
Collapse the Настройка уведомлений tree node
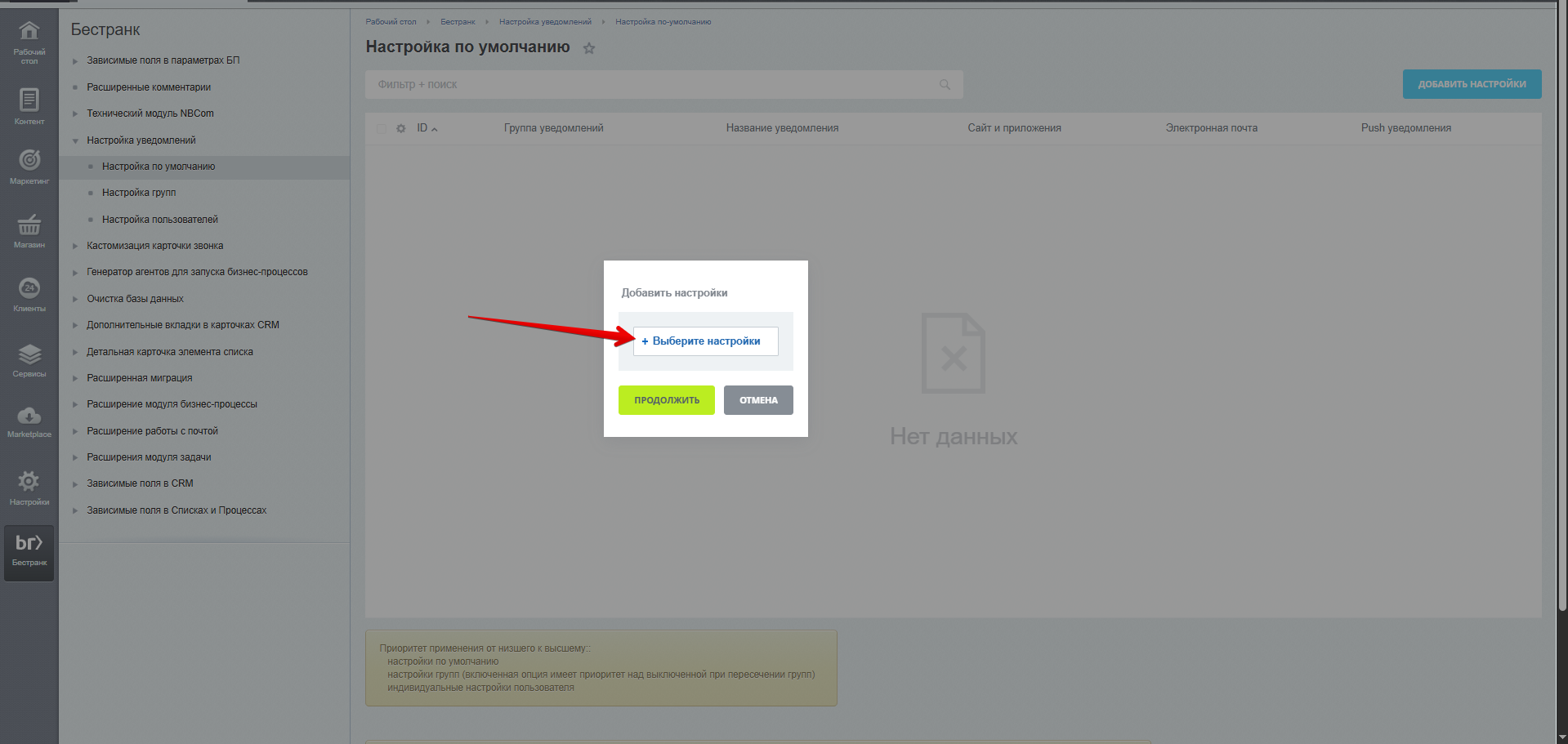click(x=75, y=140)
